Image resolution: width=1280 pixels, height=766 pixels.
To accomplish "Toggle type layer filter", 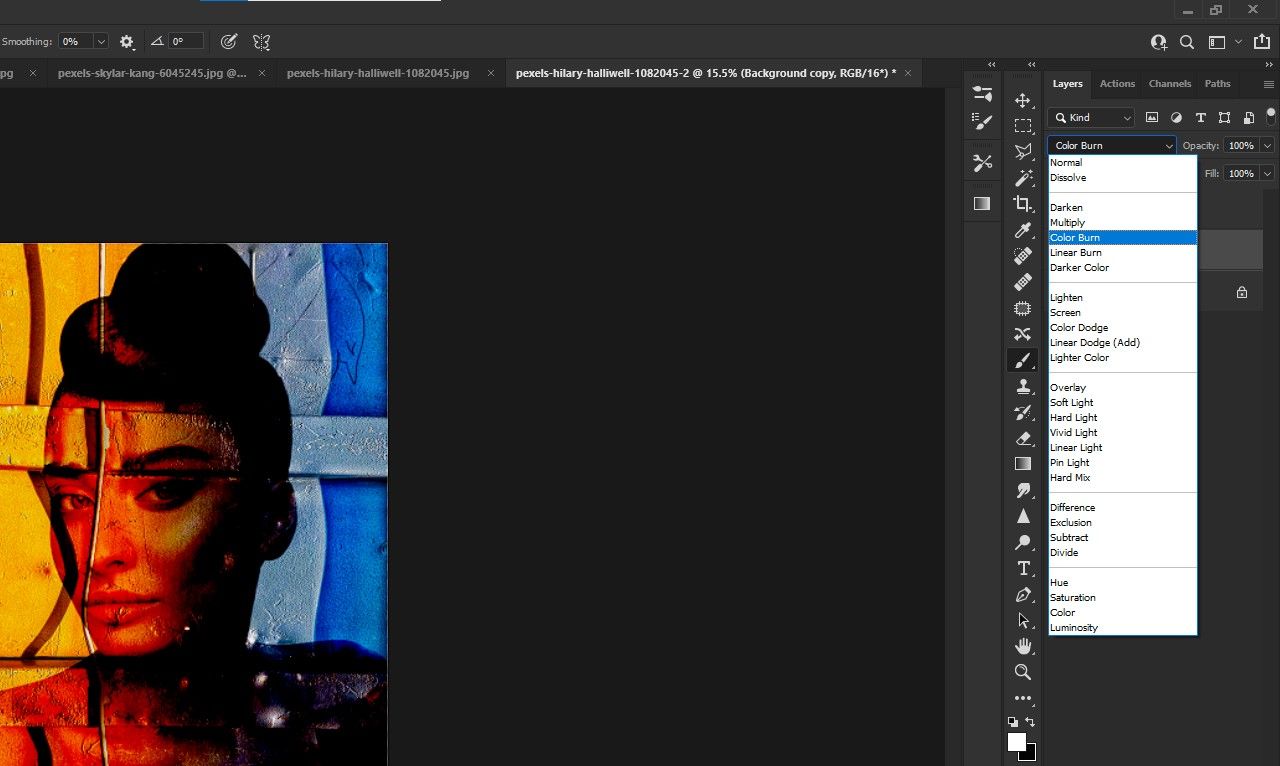I will coord(1201,118).
